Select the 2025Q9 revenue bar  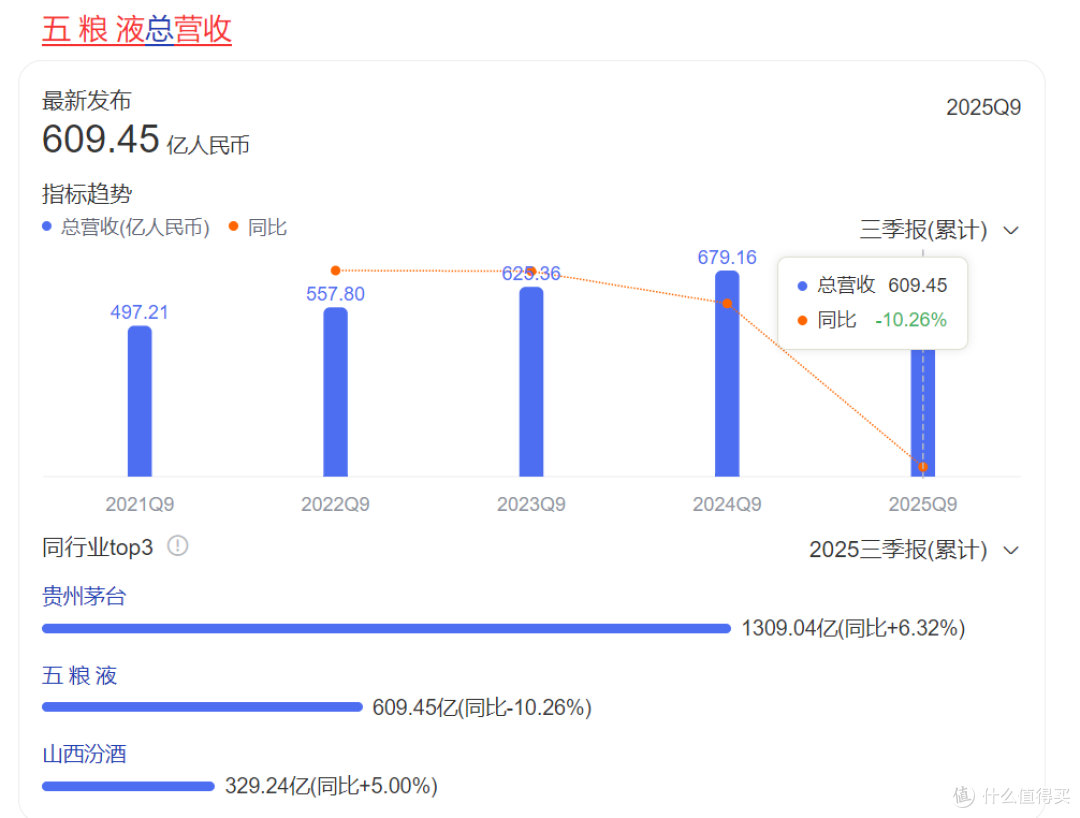point(923,412)
